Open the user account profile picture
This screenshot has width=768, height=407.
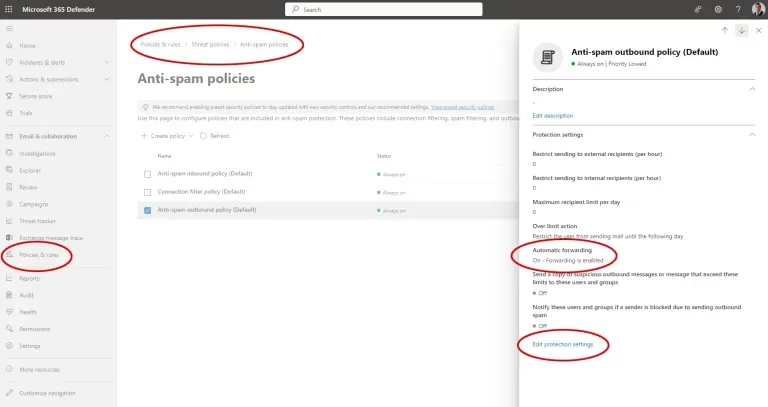point(758,9)
